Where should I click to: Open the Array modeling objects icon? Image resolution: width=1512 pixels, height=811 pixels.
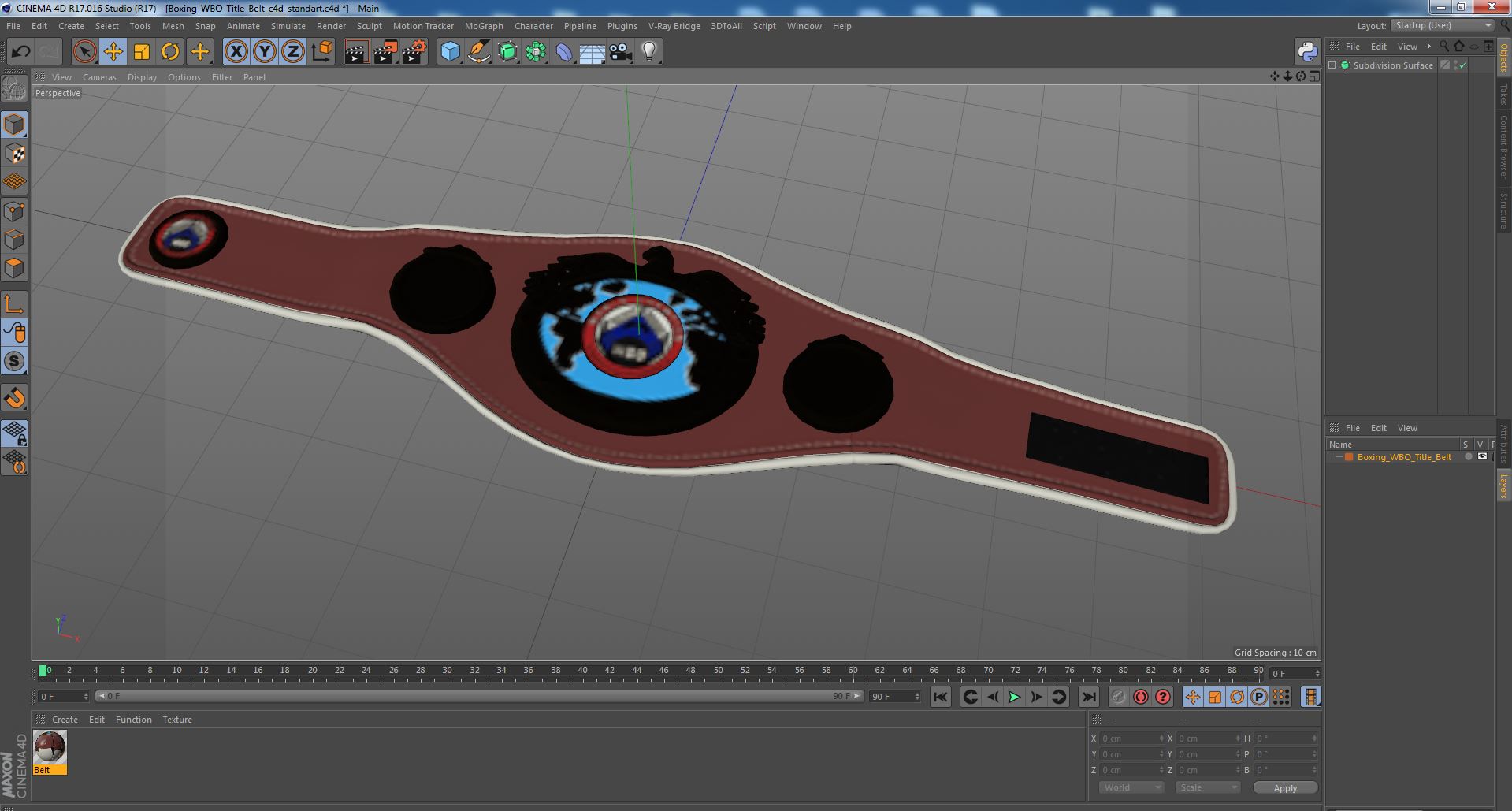[x=536, y=52]
